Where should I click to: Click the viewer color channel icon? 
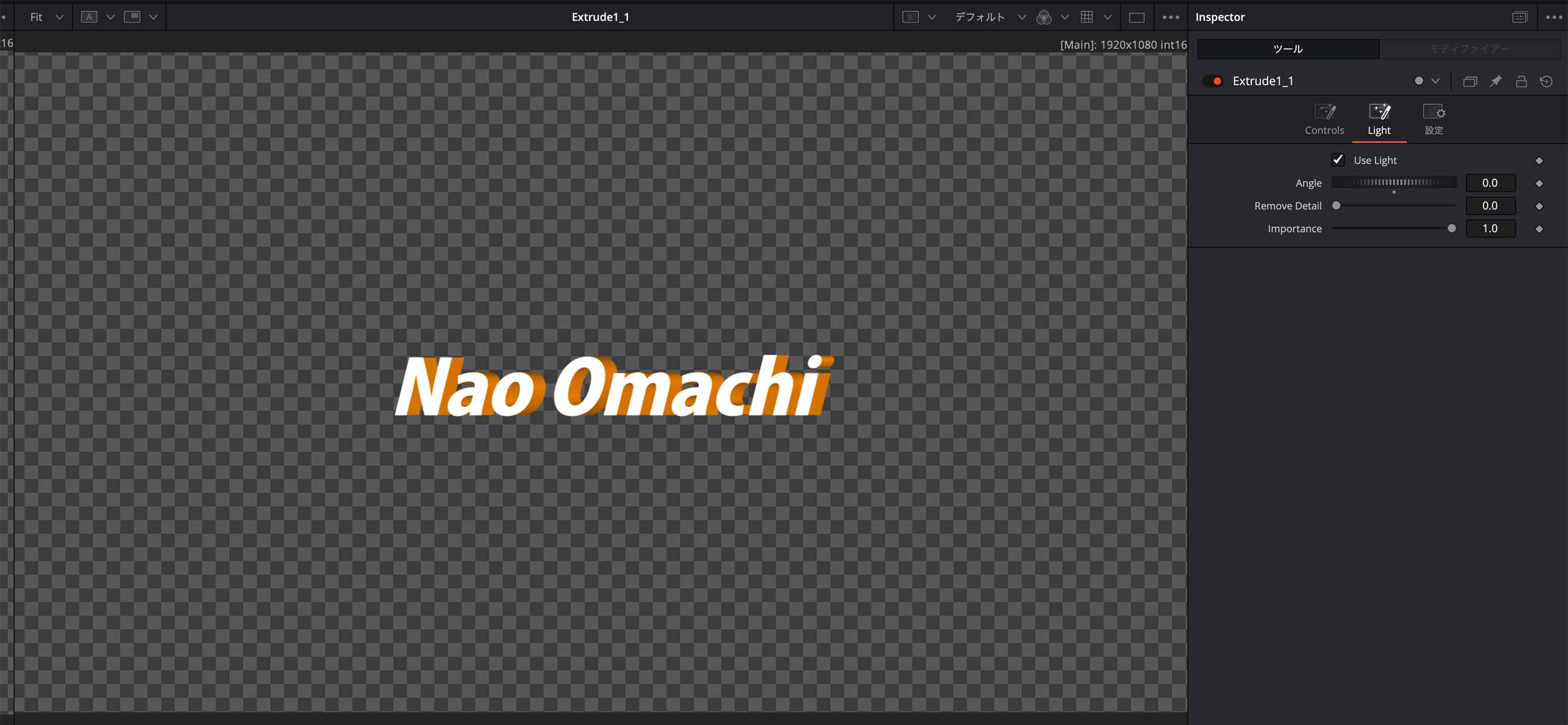pos(1044,17)
